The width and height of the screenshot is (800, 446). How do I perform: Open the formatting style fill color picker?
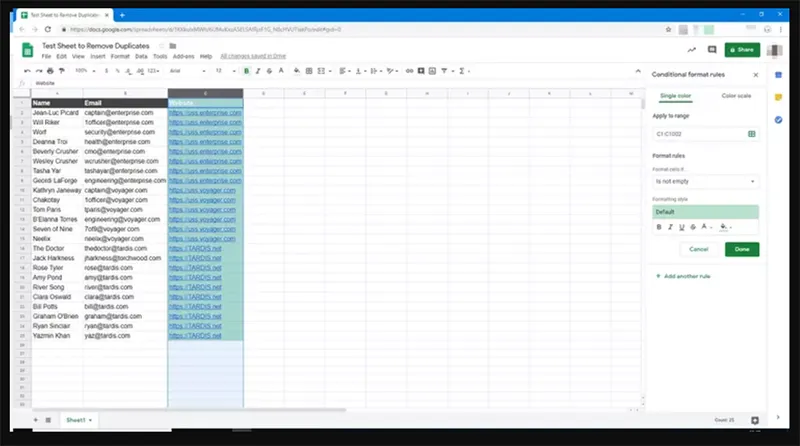coord(726,227)
